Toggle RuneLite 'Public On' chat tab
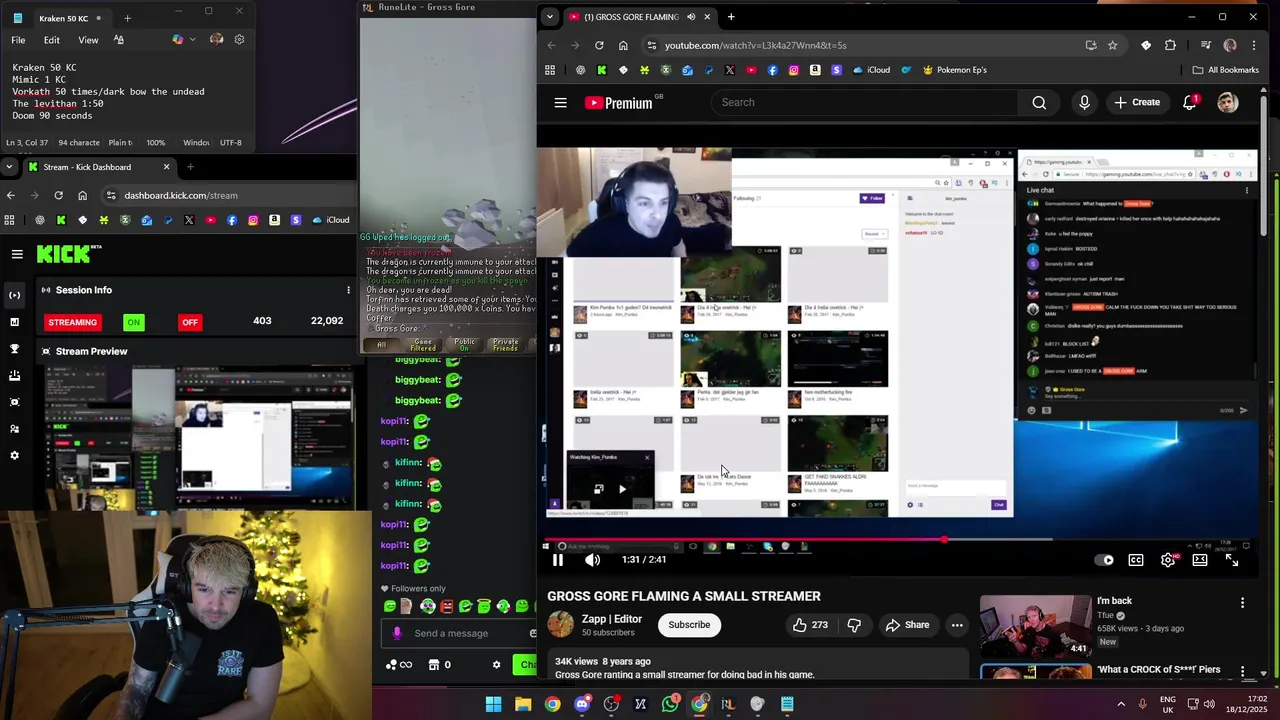 465,345
